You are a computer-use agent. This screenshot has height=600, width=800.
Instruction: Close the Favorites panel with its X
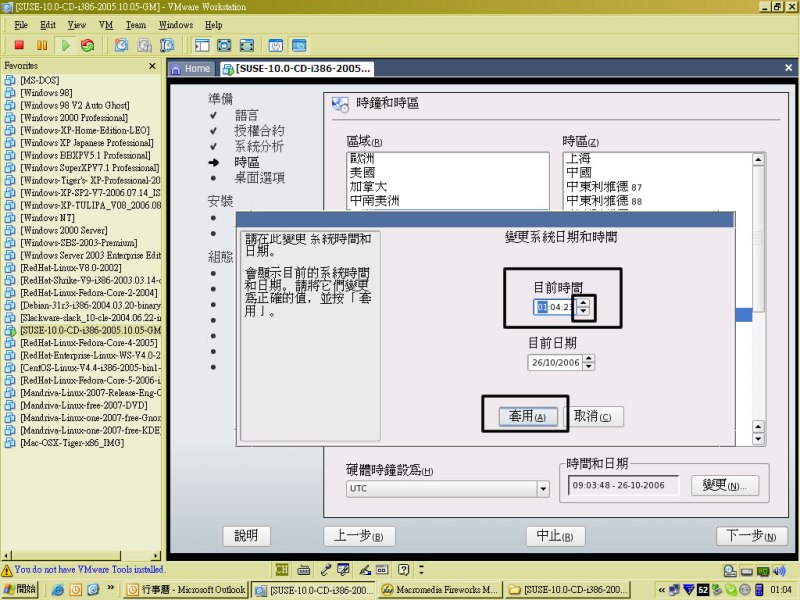pyautogui.click(x=152, y=66)
